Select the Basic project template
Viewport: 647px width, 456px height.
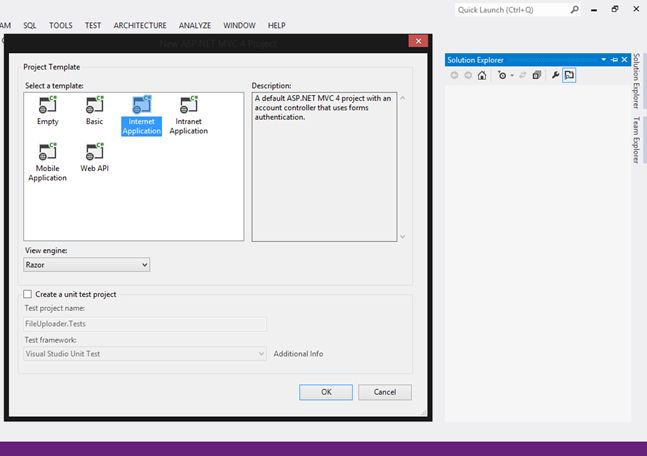tap(94, 110)
